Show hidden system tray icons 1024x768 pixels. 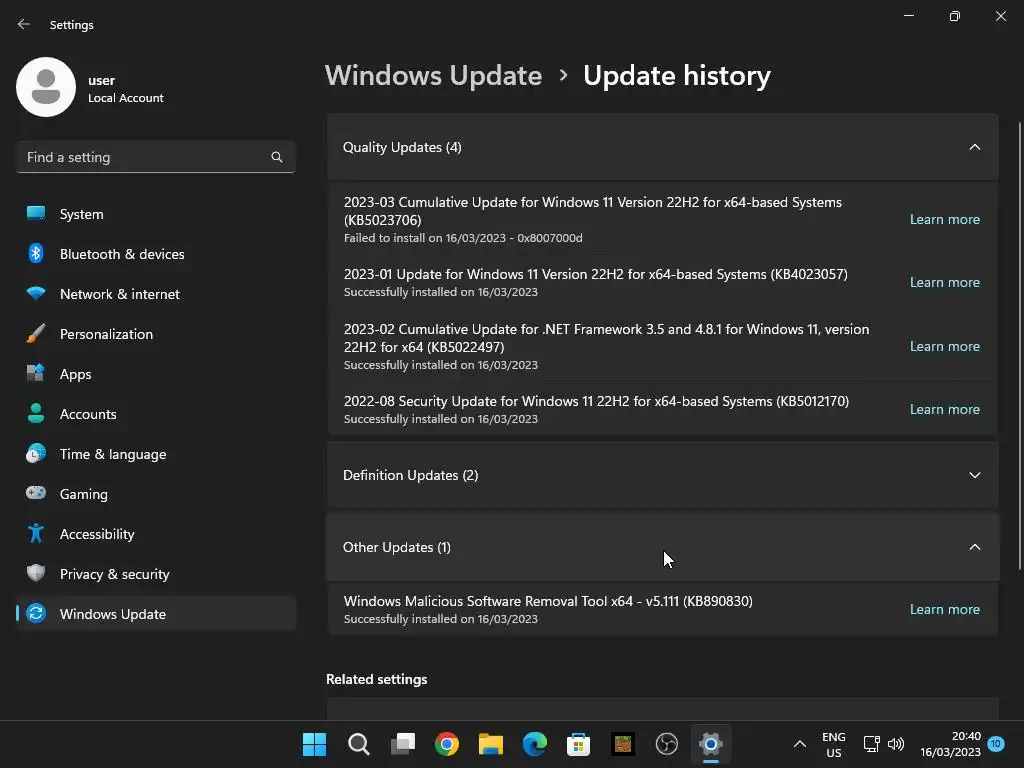(799, 744)
